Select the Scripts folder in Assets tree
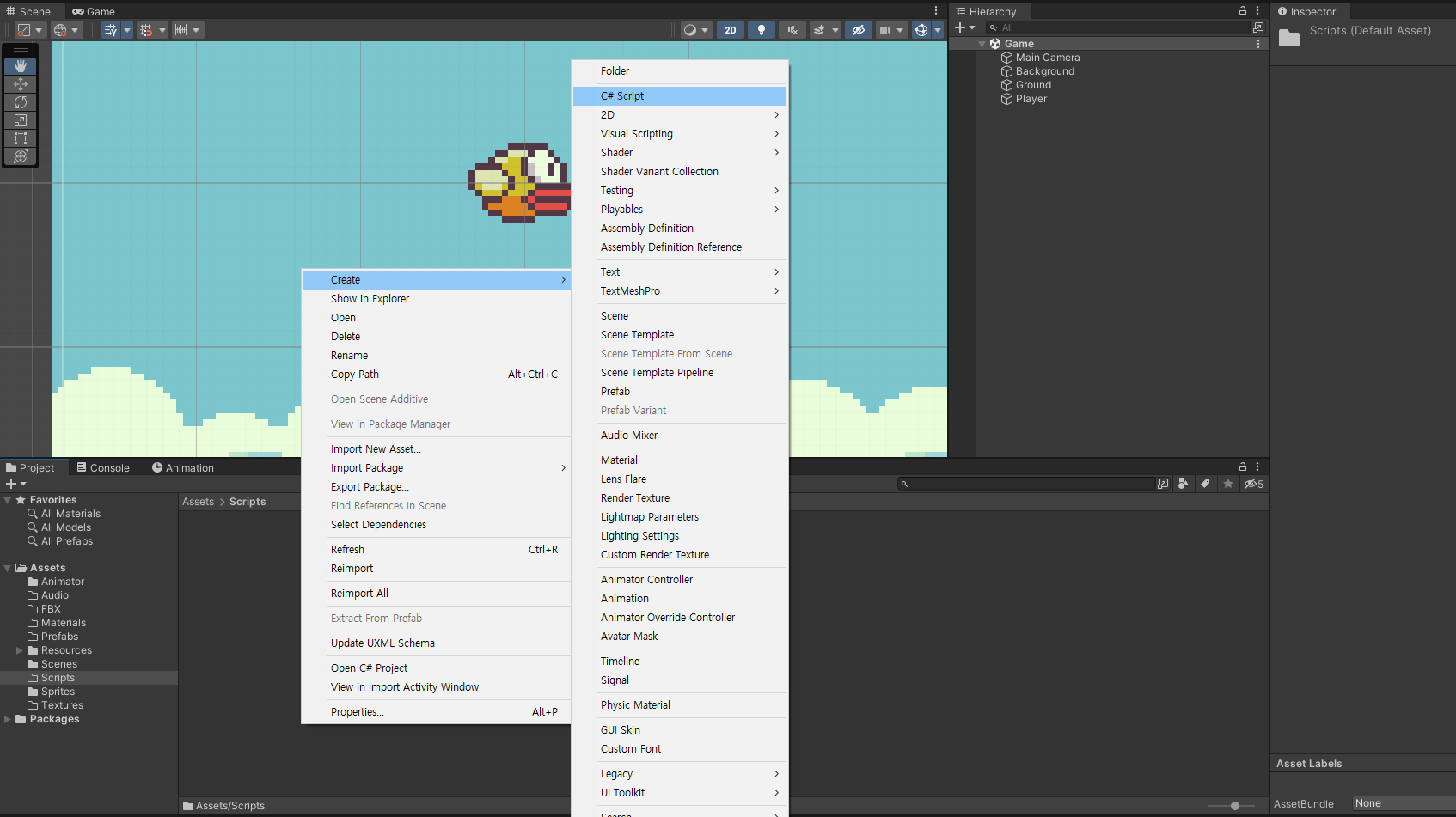 tap(89, 678)
